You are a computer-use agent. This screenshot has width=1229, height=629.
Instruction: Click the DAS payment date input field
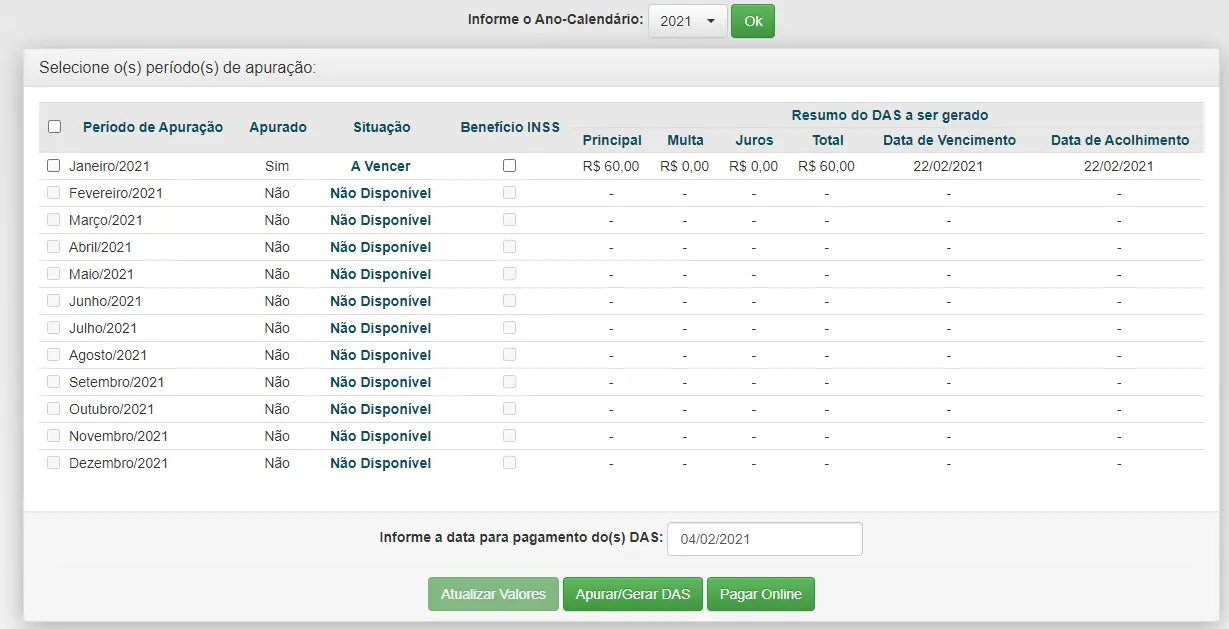(764, 539)
